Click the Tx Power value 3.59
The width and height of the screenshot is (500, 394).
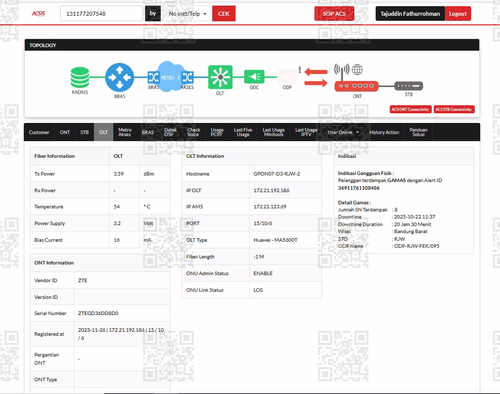click(x=118, y=174)
